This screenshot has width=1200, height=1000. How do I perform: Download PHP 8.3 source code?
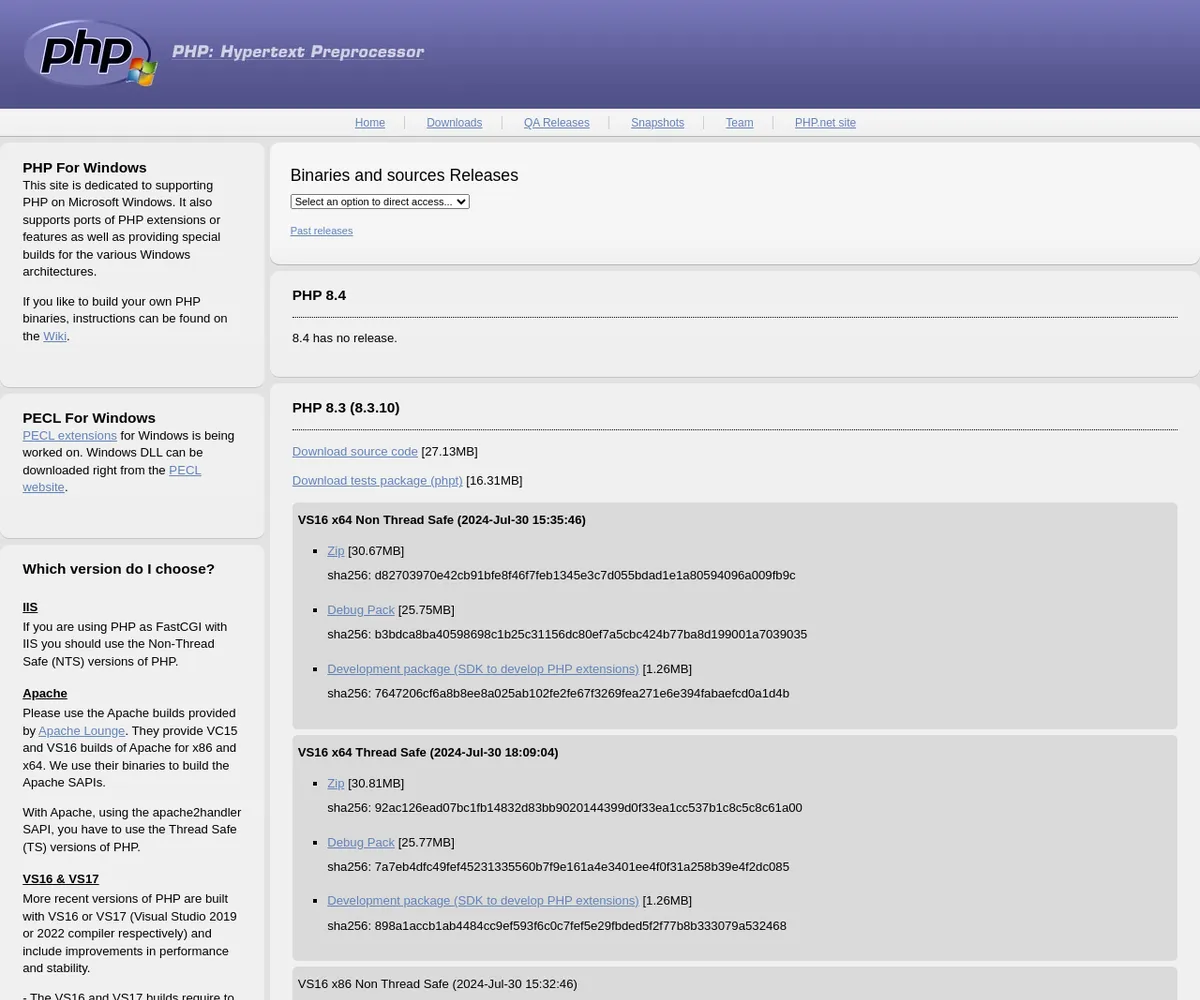355,452
